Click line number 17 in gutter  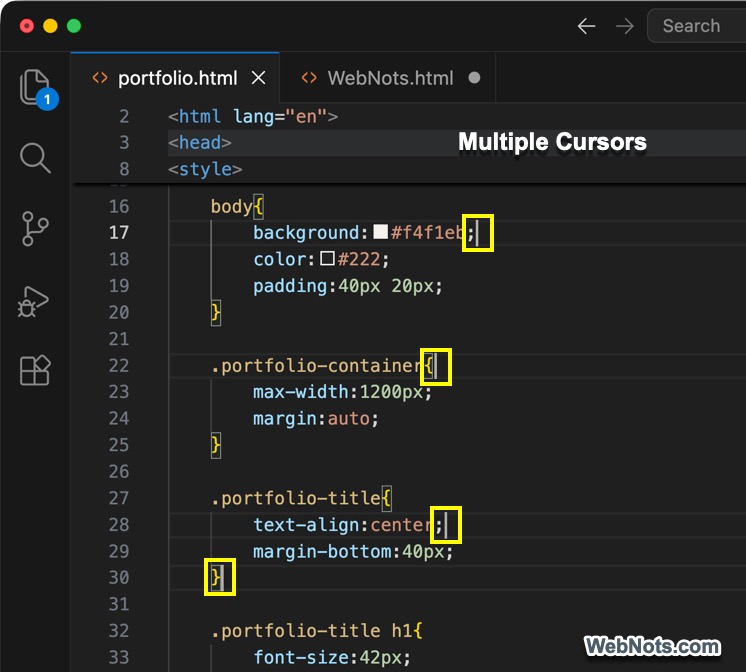coord(119,233)
